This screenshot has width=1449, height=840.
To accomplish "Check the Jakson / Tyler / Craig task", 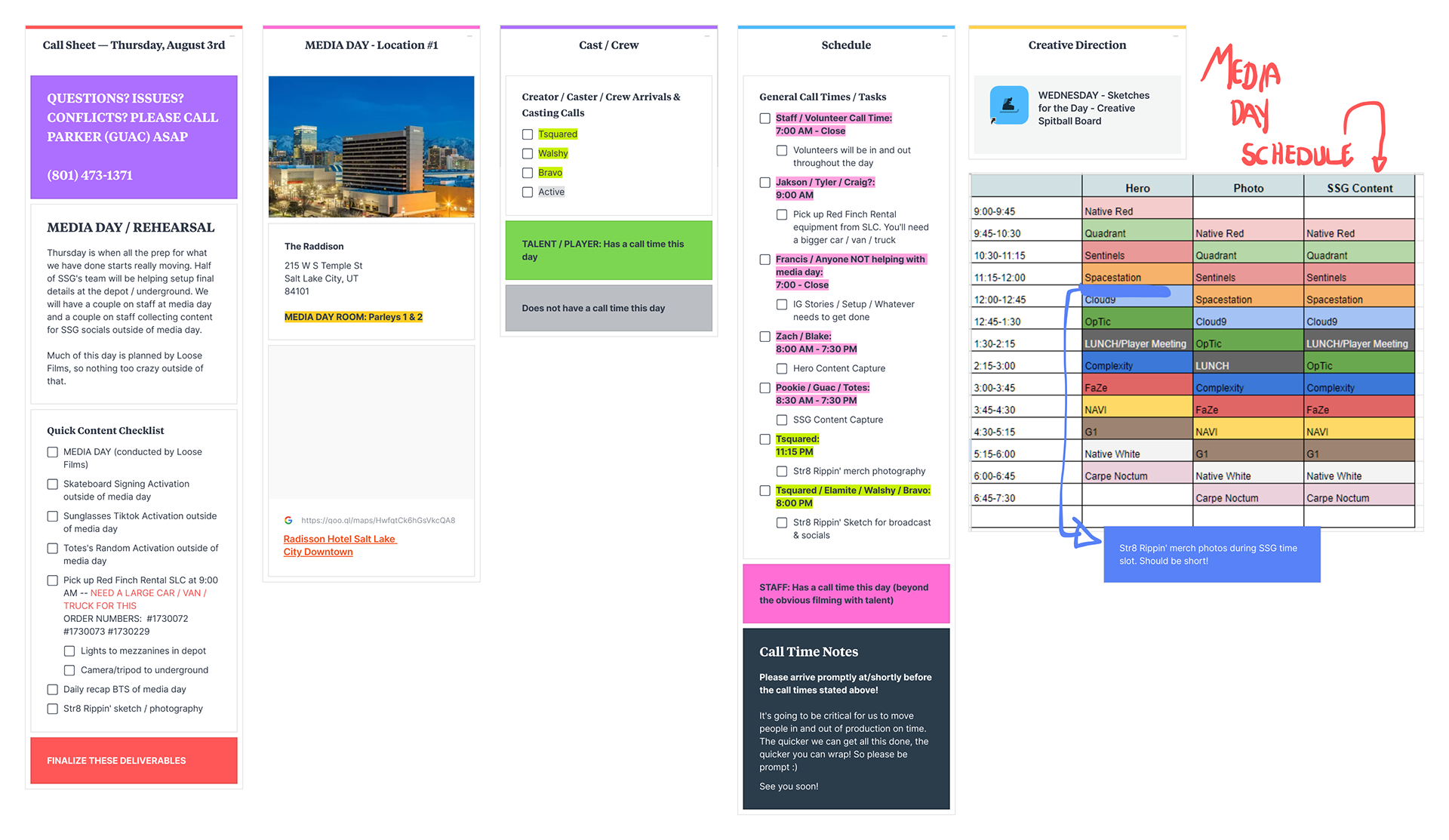I will [x=764, y=183].
